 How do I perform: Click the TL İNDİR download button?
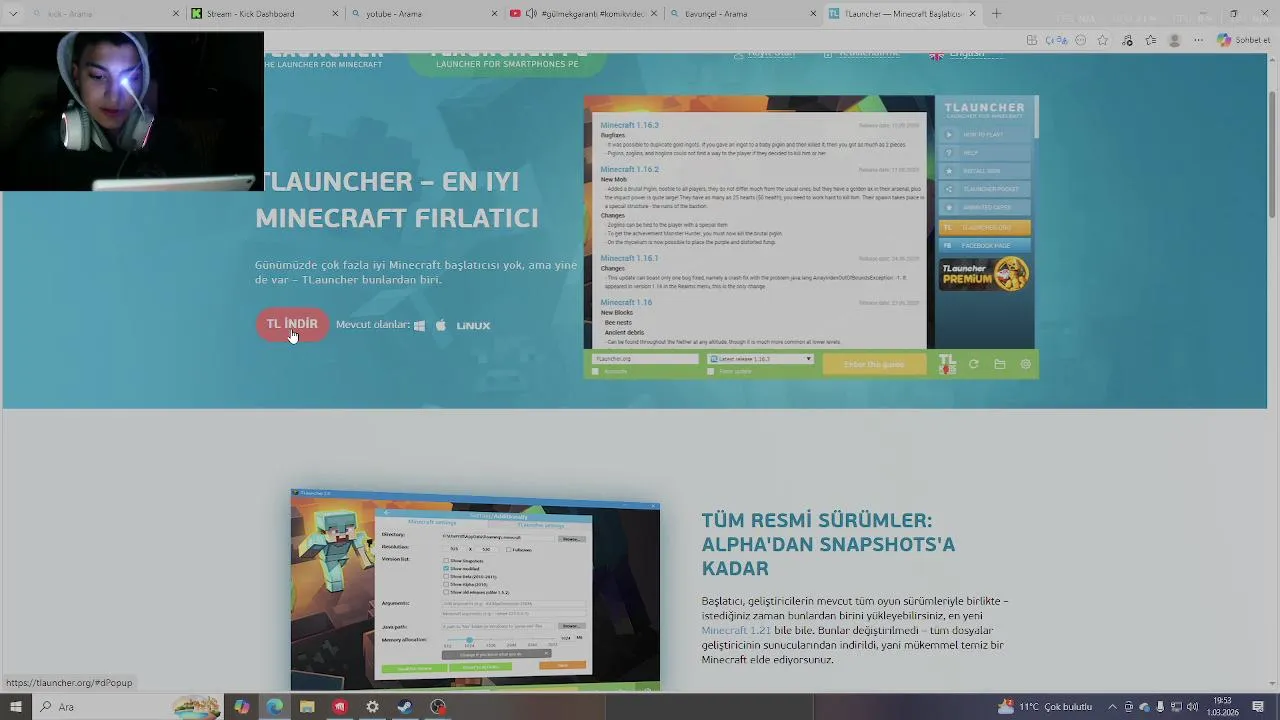point(292,325)
